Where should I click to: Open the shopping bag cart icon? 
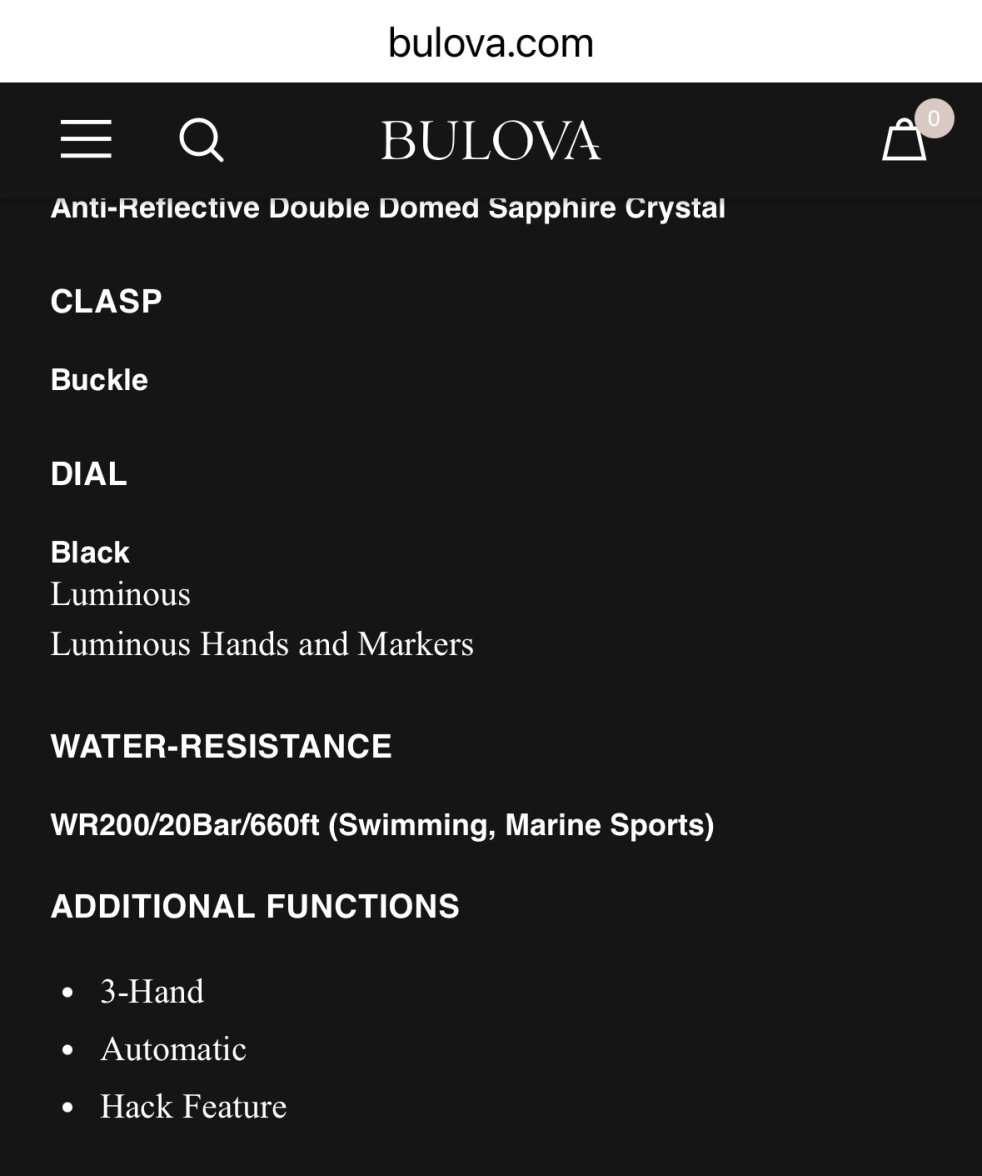pos(903,140)
